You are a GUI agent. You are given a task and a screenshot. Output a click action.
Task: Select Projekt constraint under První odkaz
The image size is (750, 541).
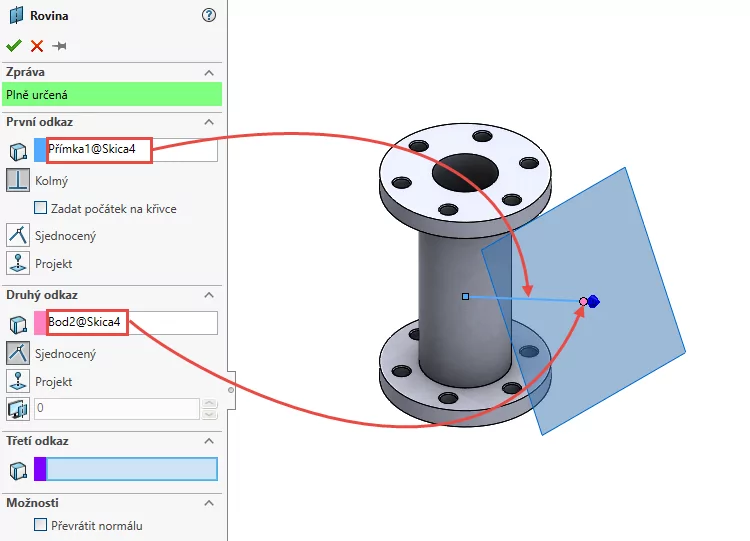click(18, 263)
